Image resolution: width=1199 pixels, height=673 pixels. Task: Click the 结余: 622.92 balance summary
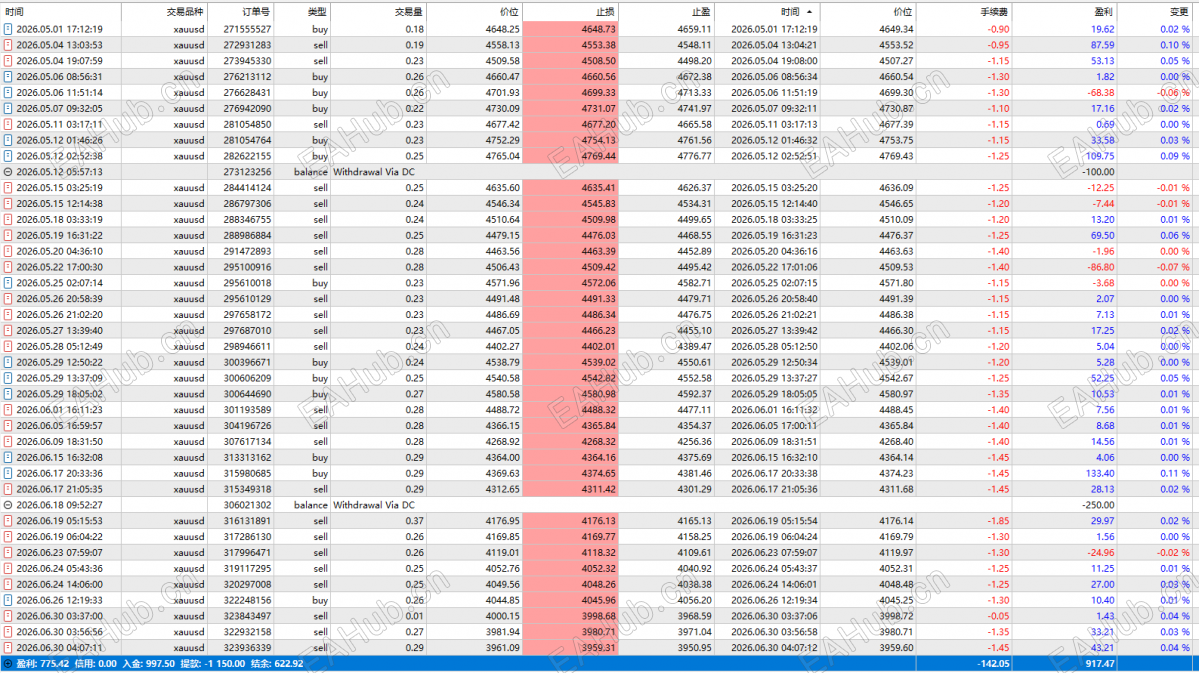[277, 664]
